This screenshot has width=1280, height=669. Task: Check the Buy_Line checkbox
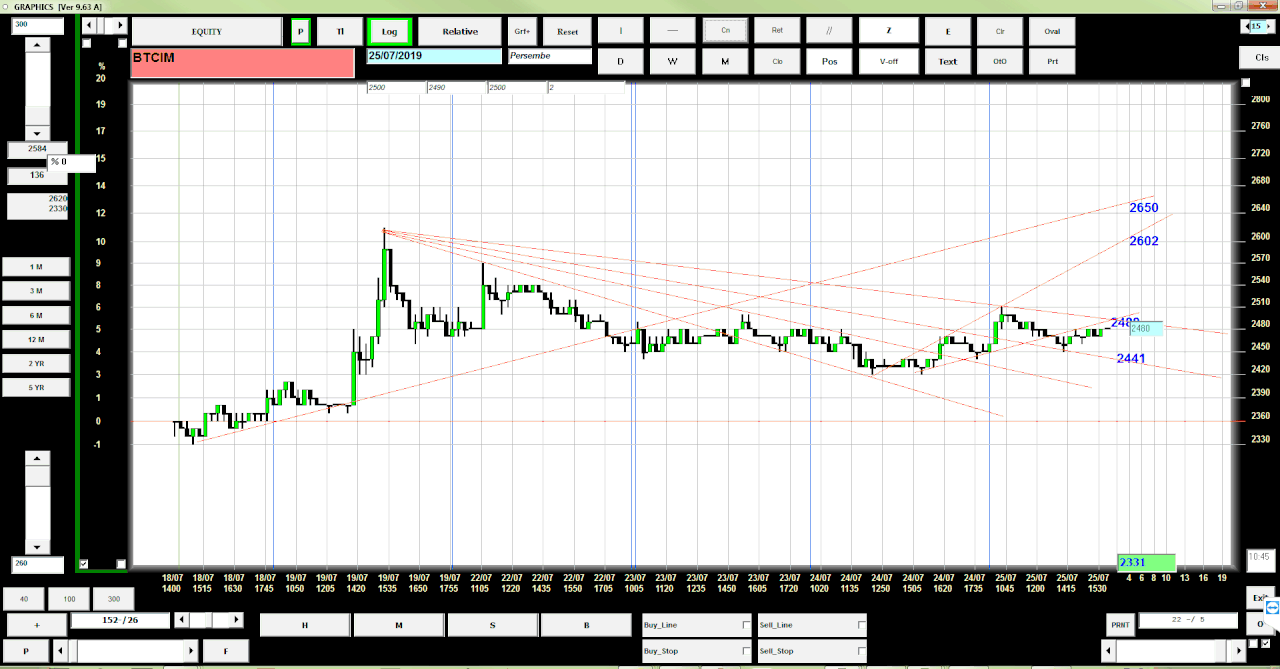point(746,625)
